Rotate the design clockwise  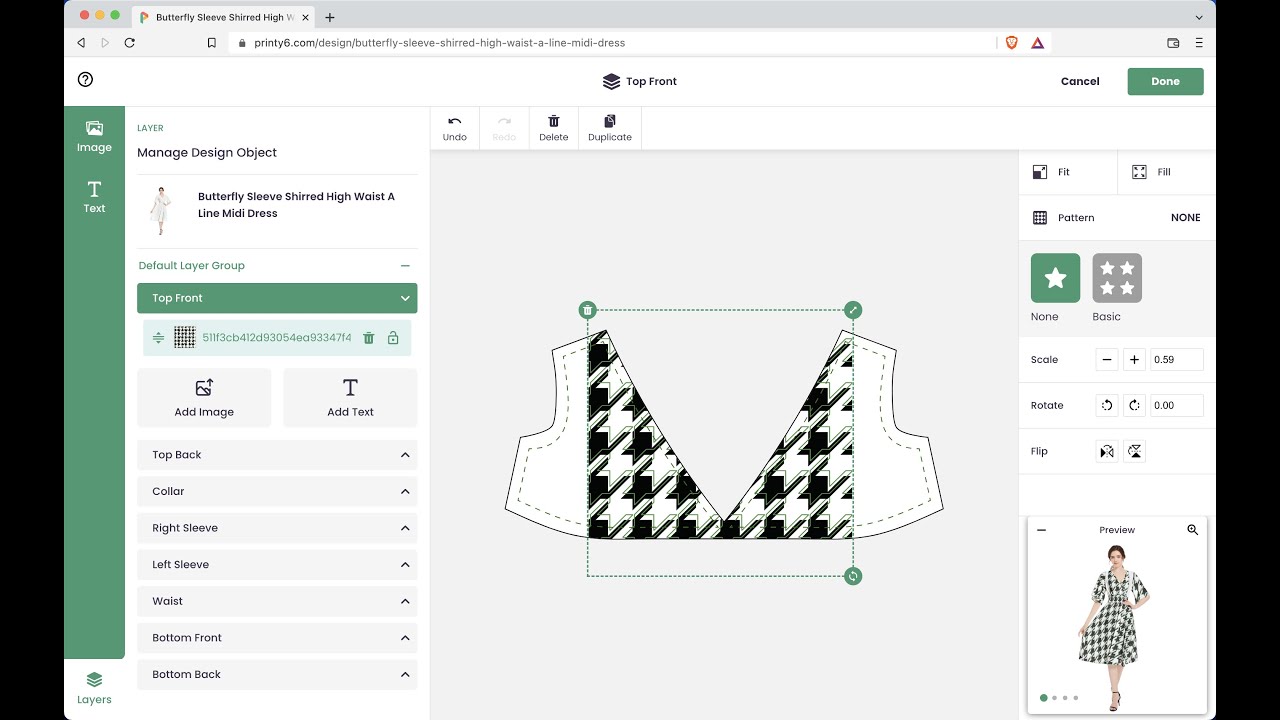pyautogui.click(x=1134, y=406)
